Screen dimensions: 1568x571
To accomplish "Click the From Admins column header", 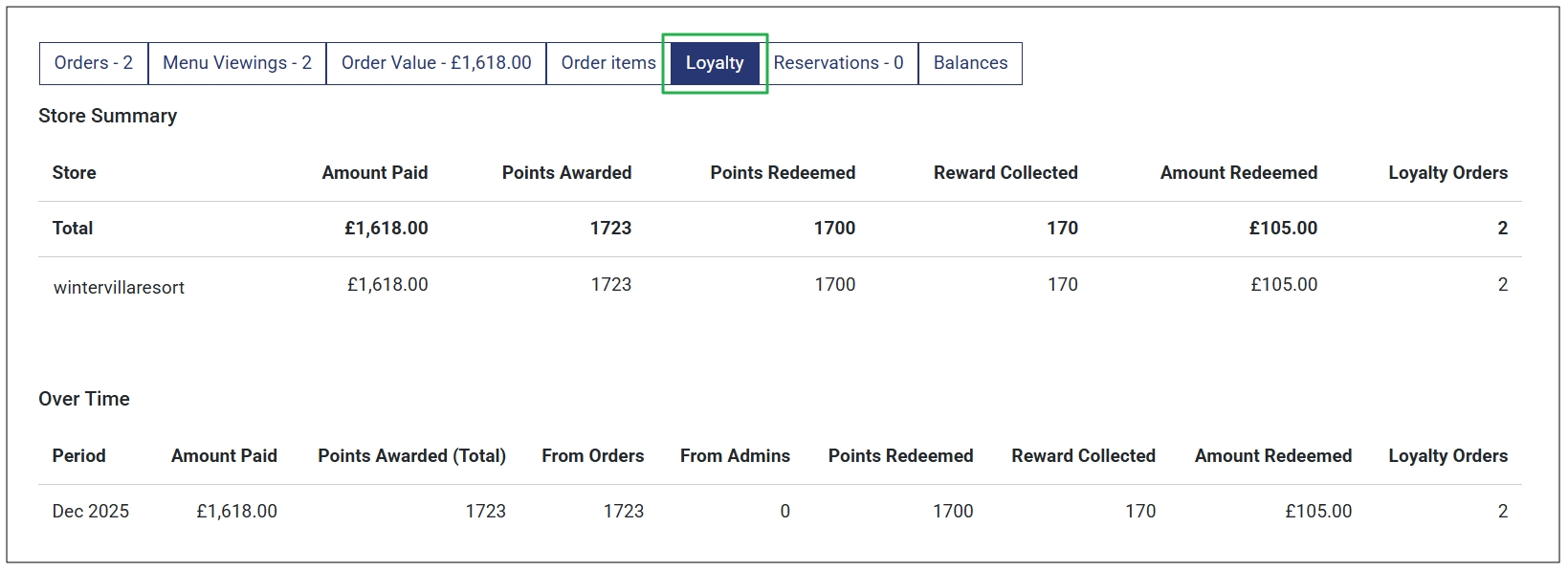I will 734,456.
